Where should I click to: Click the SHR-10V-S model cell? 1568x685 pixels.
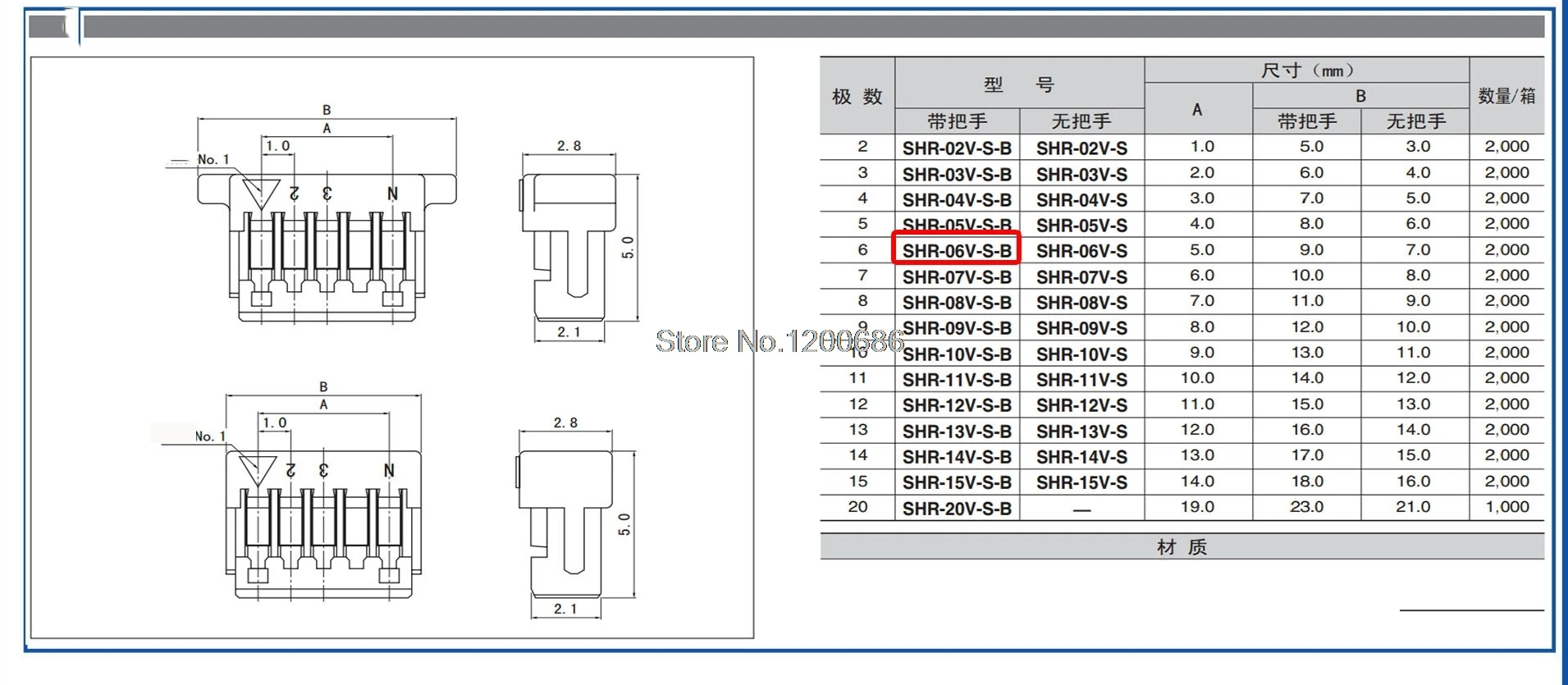tap(1081, 354)
